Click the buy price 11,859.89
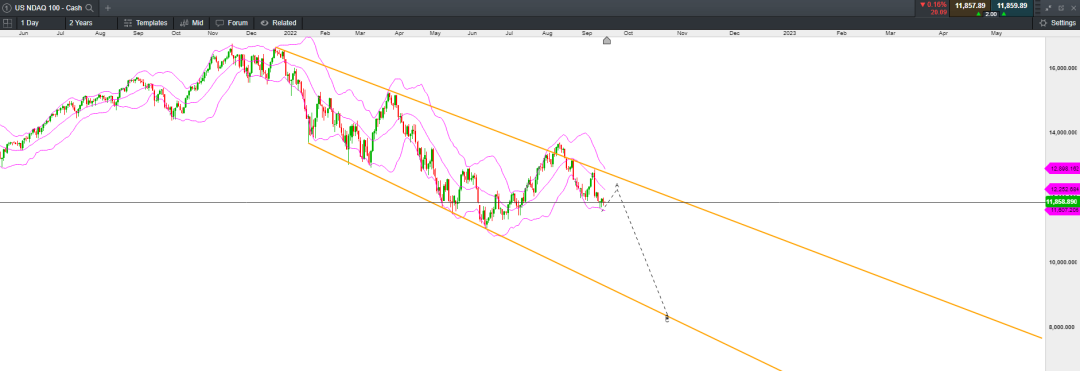 click(x=1013, y=5)
